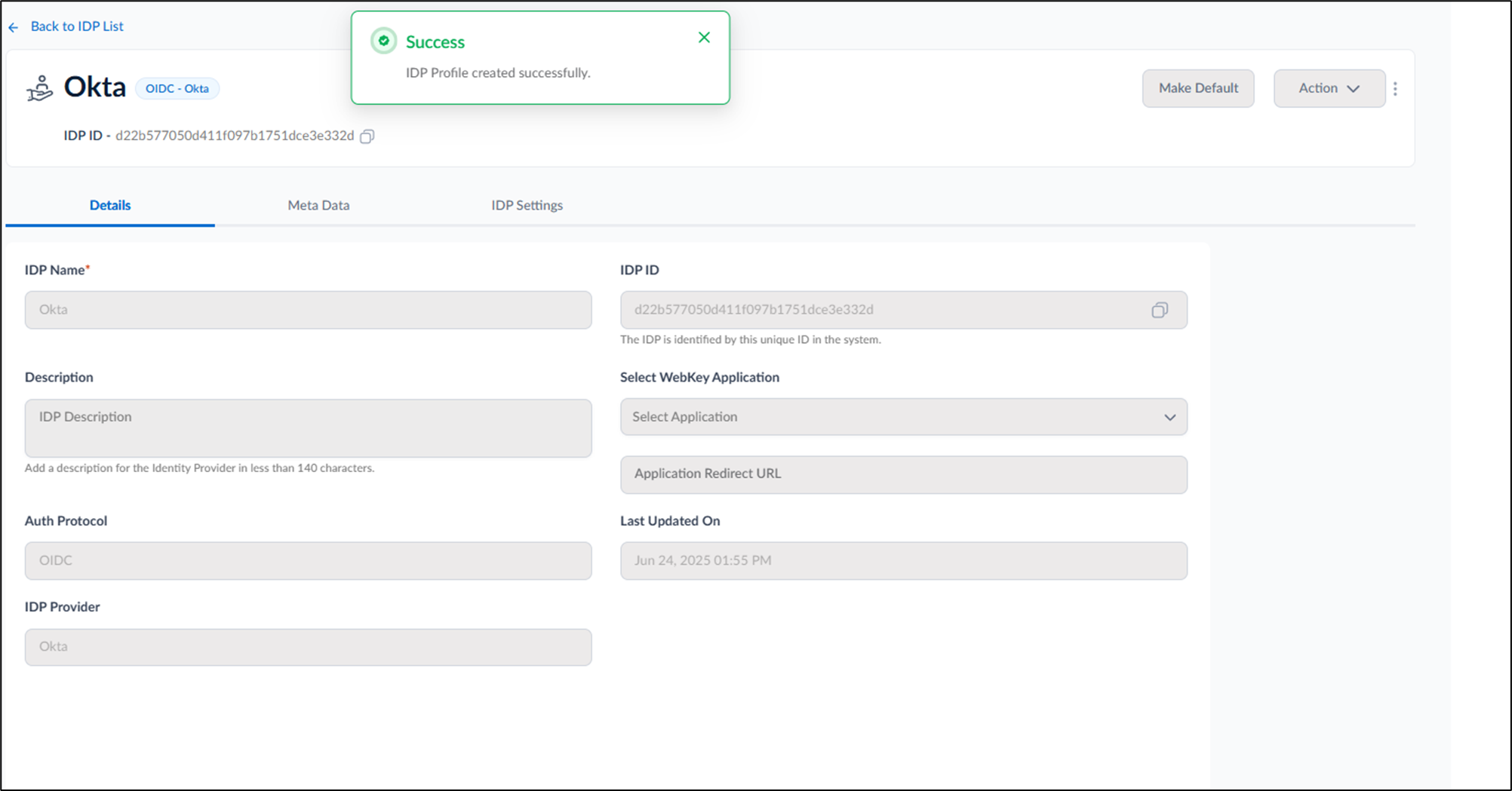The image size is (1512, 791).
Task: Click 'The IDP is identified by this unique ID' hint
Action: point(751,340)
